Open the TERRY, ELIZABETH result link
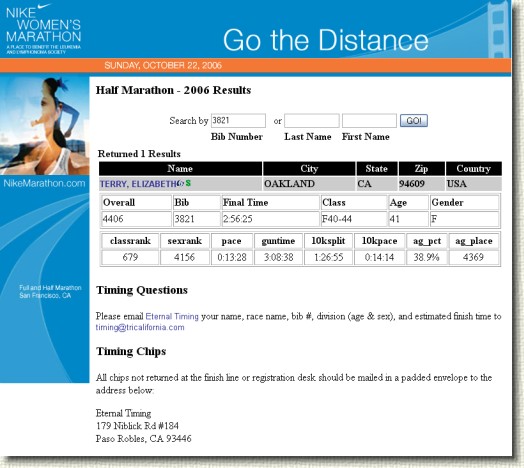 tap(139, 184)
